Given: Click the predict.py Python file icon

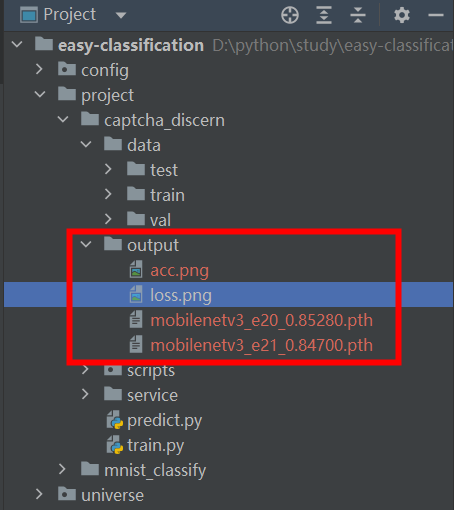Looking at the screenshot, I should click(115, 420).
